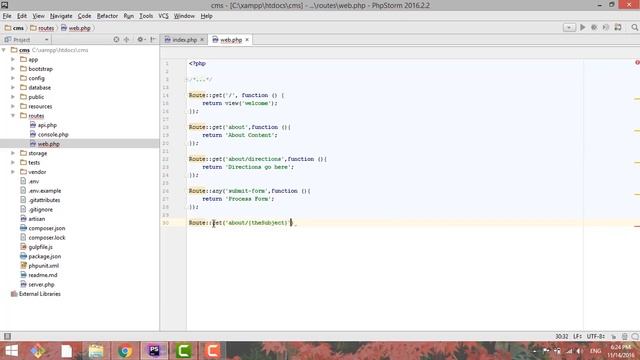Open the View menu

(x=38, y=16)
